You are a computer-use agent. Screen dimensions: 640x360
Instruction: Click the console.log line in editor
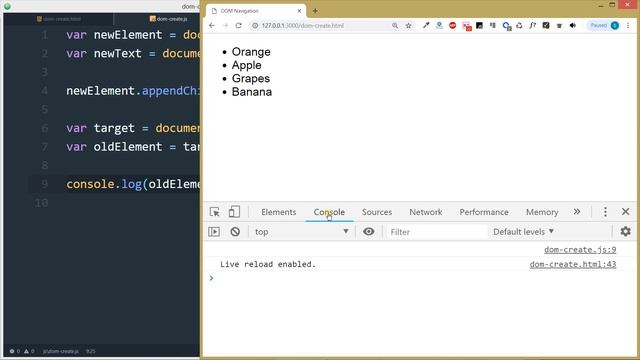pos(133,184)
